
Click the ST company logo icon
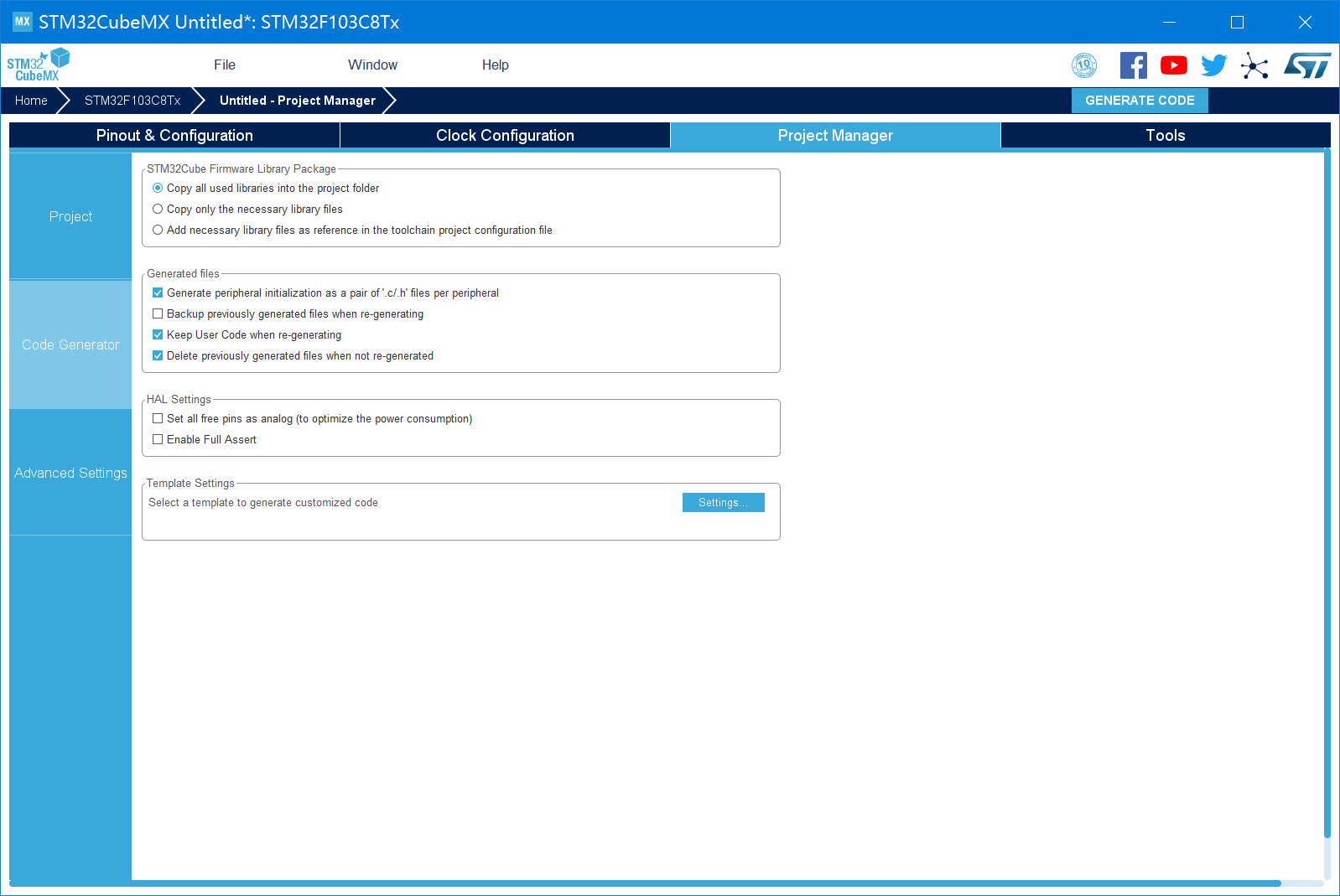(1307, 65)
